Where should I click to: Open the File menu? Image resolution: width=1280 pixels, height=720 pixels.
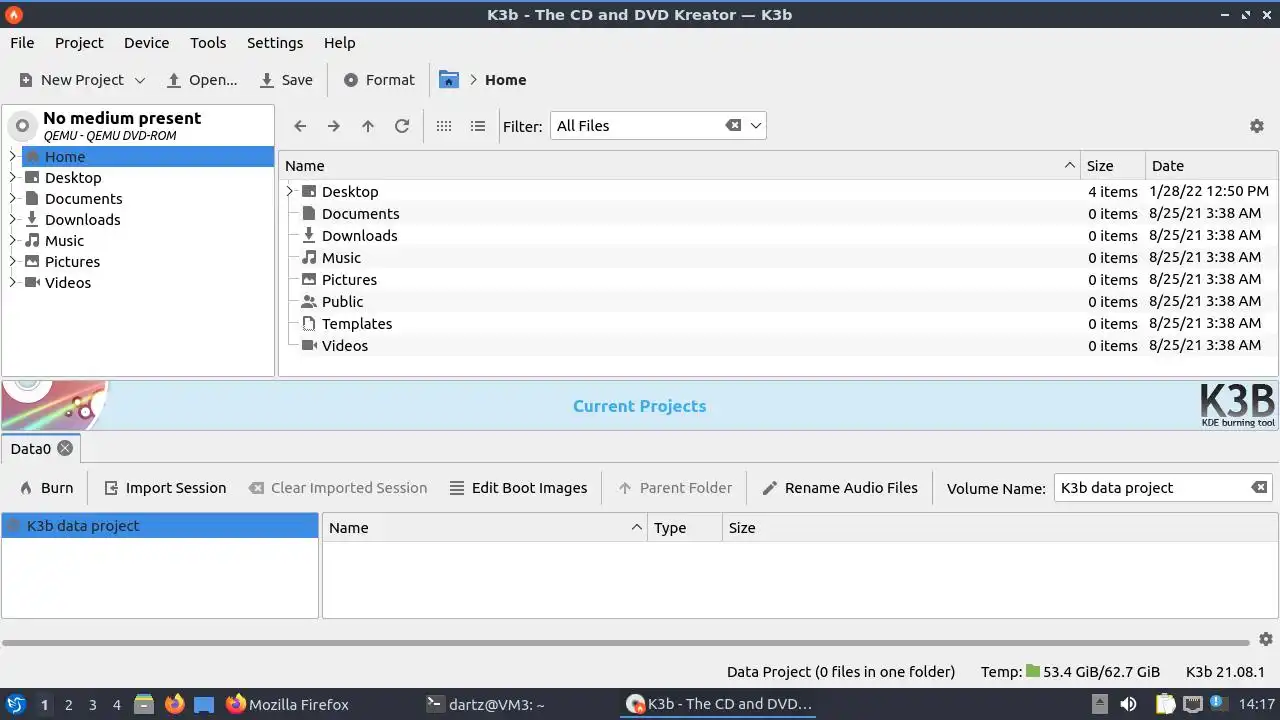coord(22,43)
